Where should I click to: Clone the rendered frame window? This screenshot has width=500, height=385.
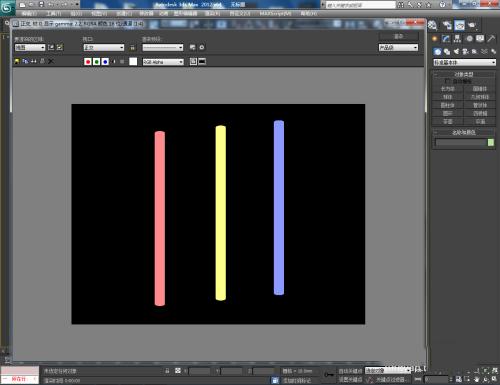coord(34,61)
